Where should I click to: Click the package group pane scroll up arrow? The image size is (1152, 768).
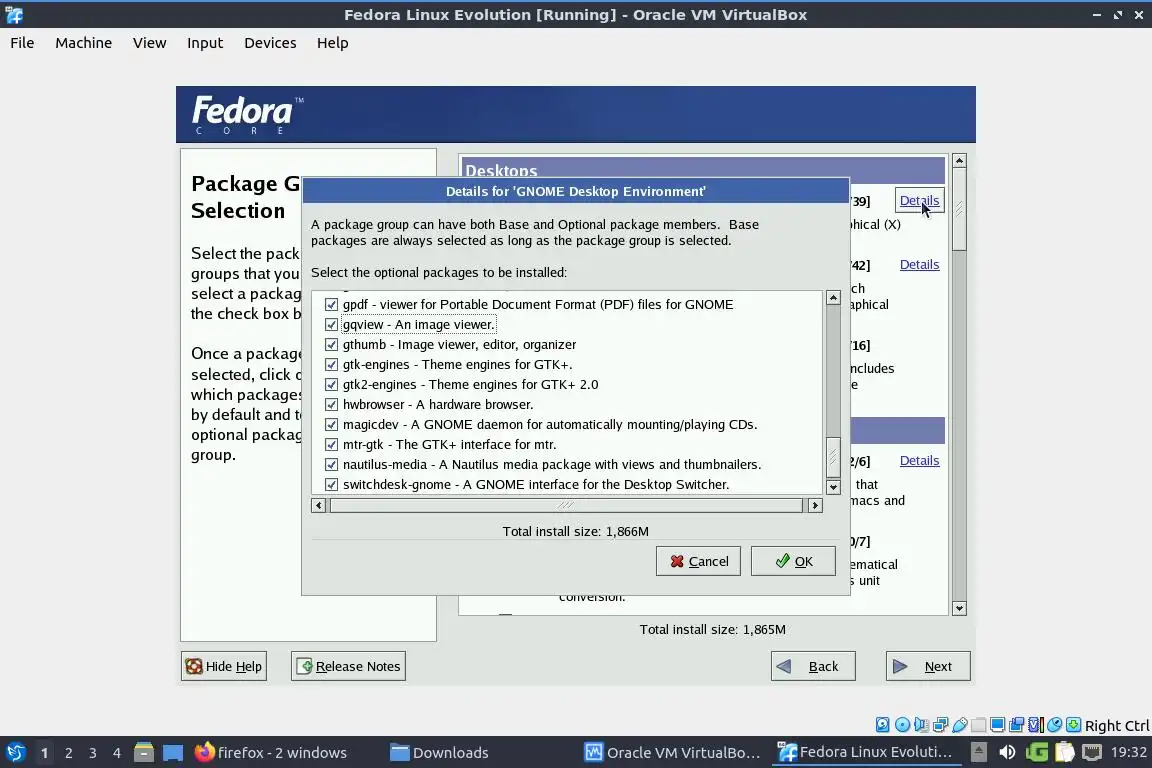coord(959,160)
